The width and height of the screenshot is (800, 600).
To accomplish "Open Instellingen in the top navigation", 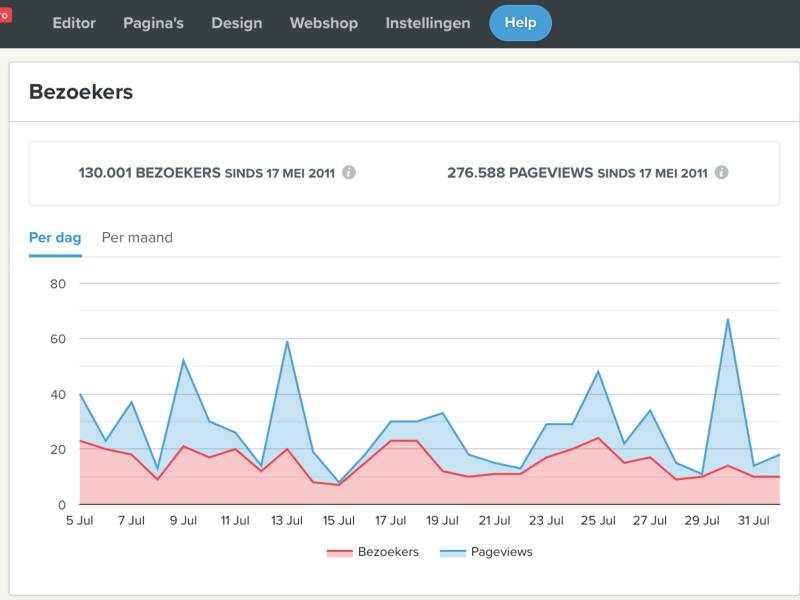I will pos(428,23).
